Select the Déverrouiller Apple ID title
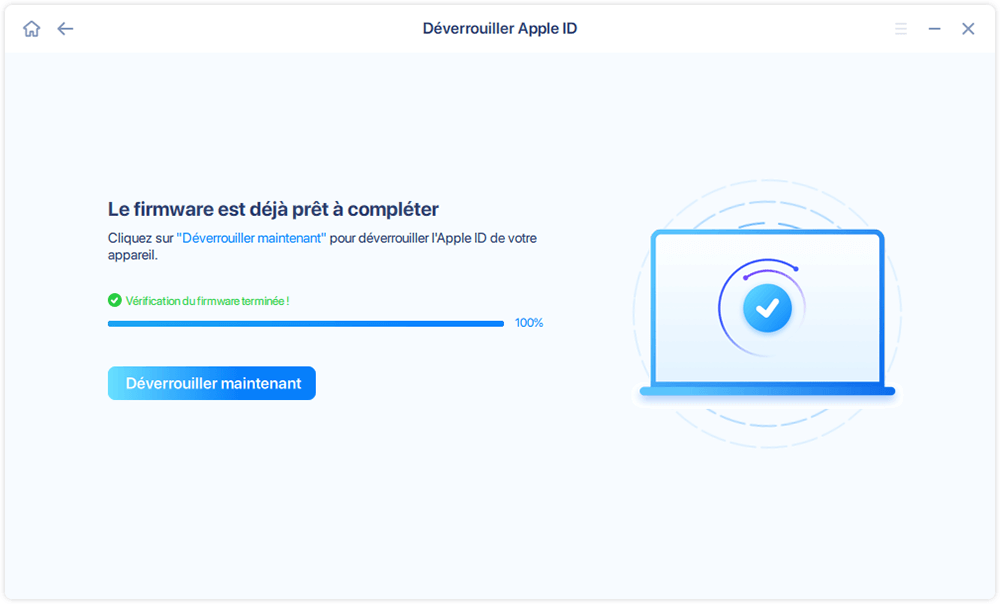1000x604 pixels. (499, 28)
